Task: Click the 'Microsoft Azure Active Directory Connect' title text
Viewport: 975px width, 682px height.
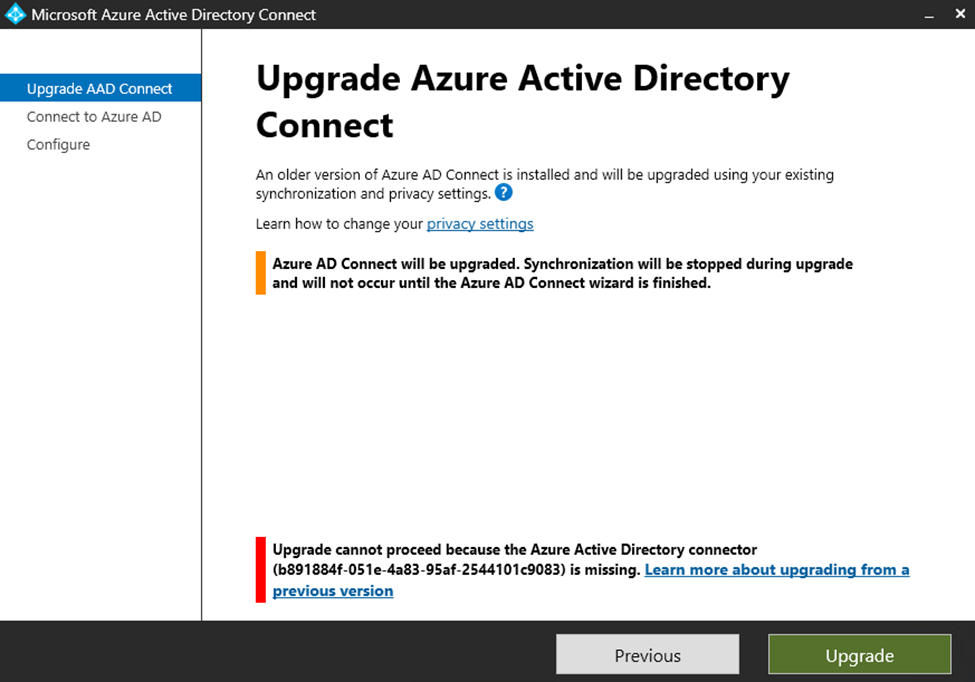Action: coord(173,15)
